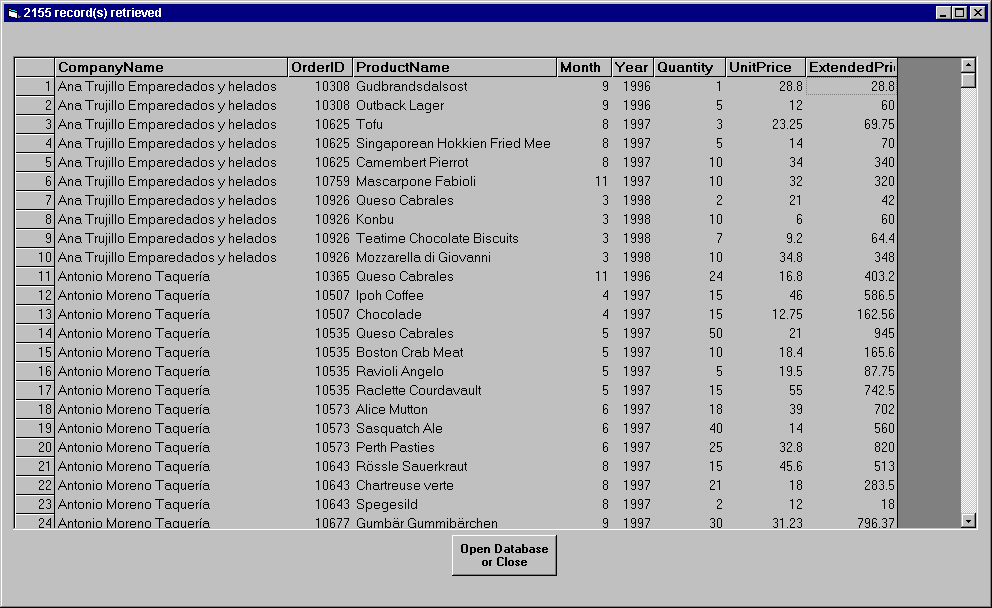This screenshot has width=992, height=608.
Task: Click the Chartreuse verte cell
Action: [x=454, y=485]
